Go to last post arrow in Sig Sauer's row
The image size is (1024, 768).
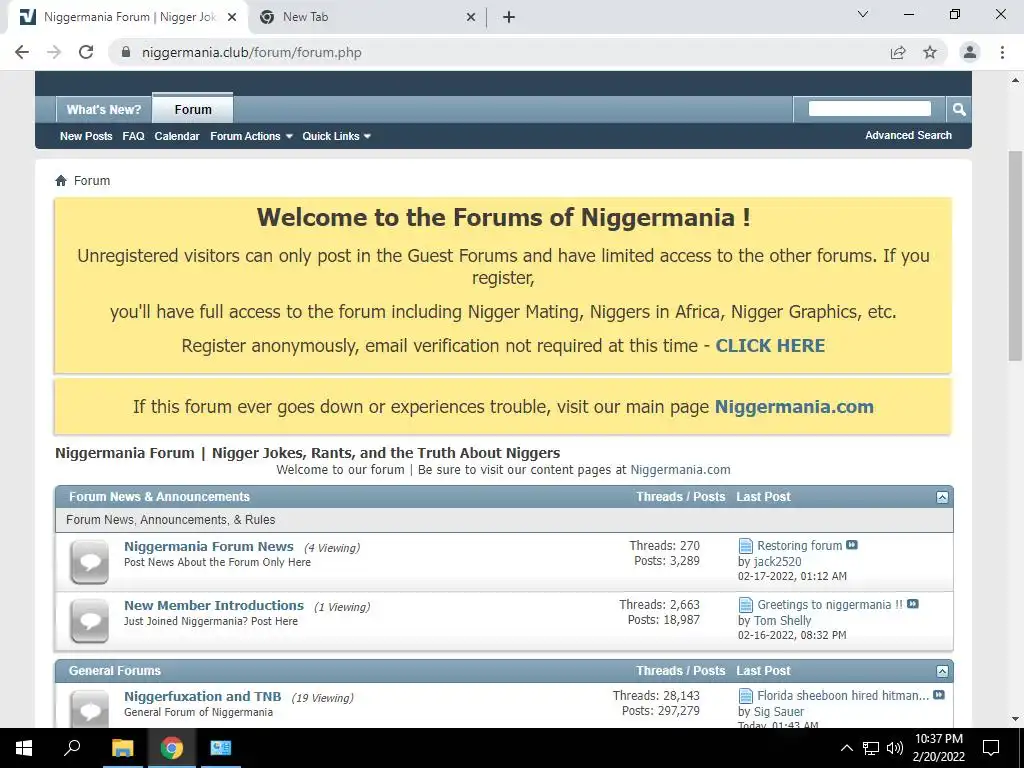938,695
